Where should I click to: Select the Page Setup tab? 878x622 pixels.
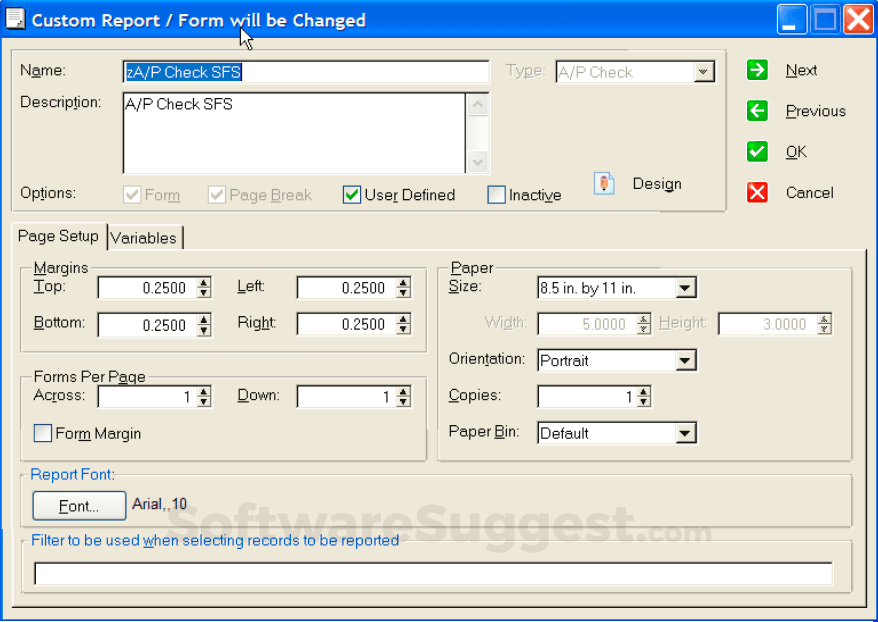click(58, 236)
